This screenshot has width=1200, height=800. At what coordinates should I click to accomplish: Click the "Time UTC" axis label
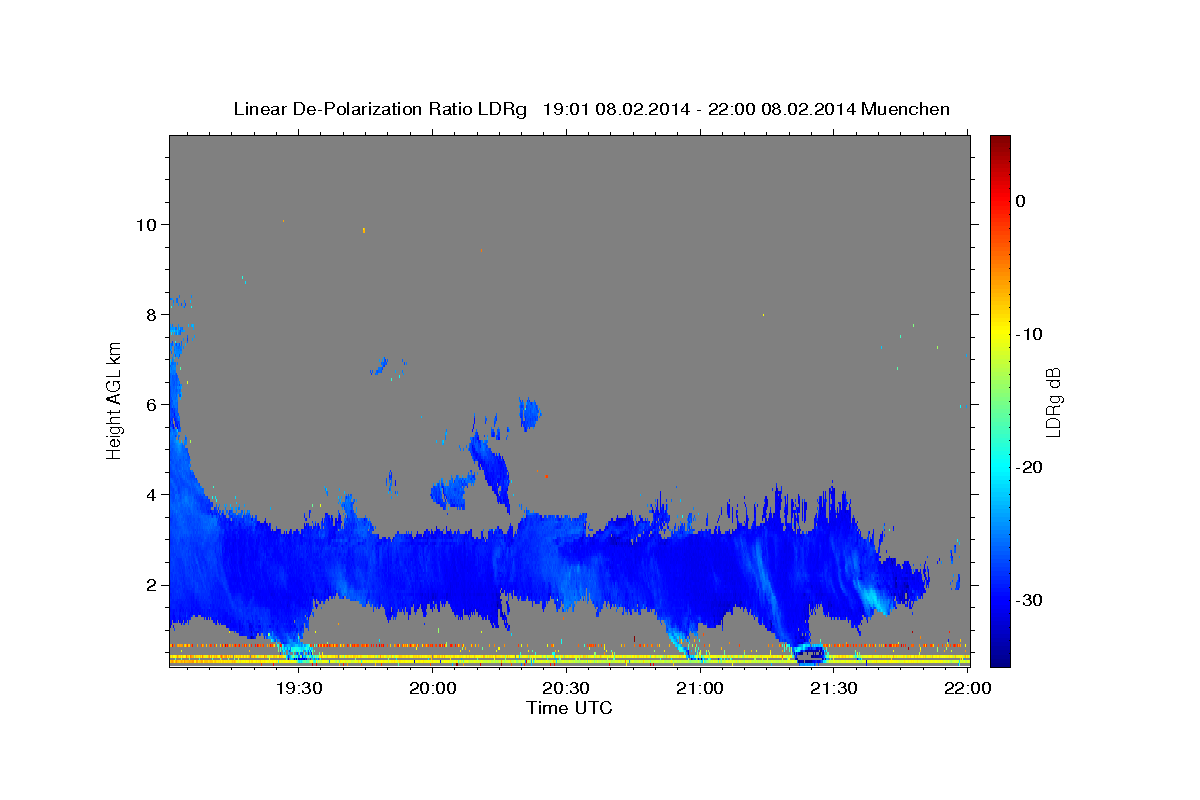pos(569,708)
